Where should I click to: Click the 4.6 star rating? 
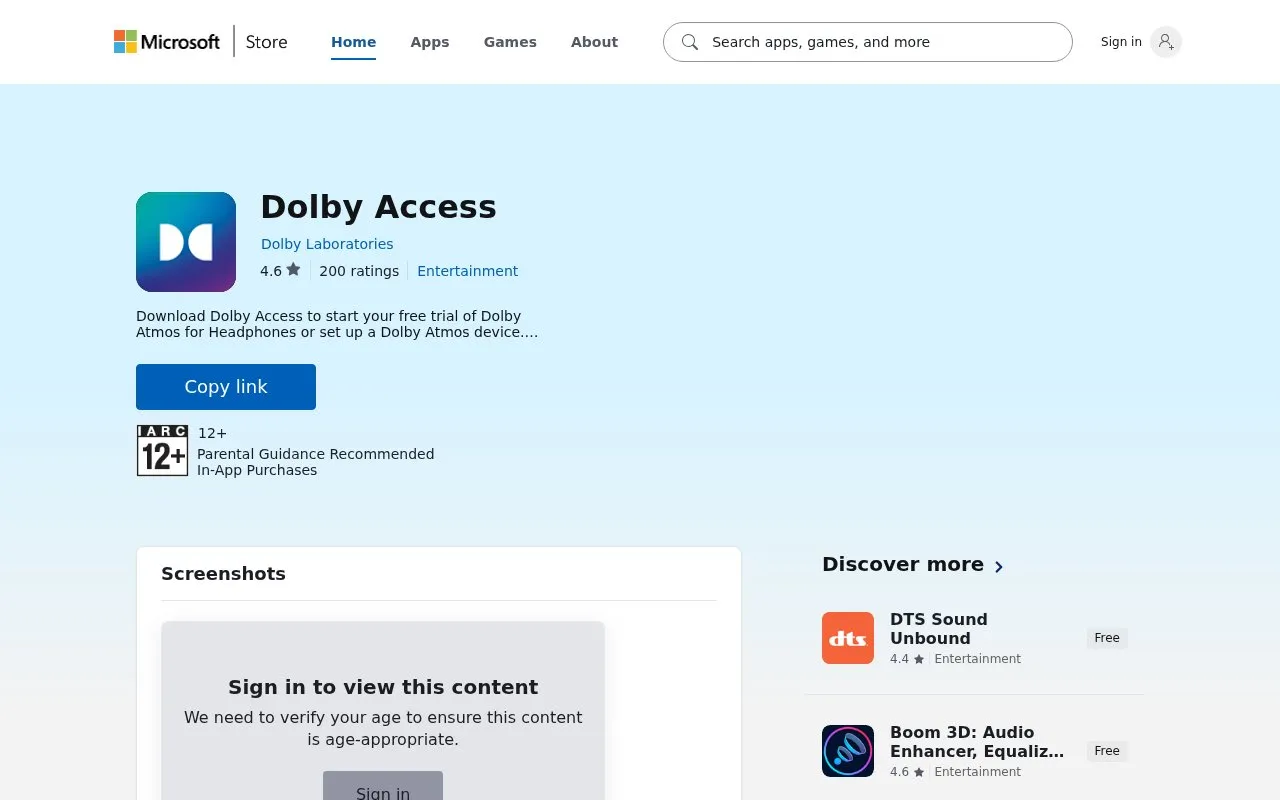pos(280,270)
